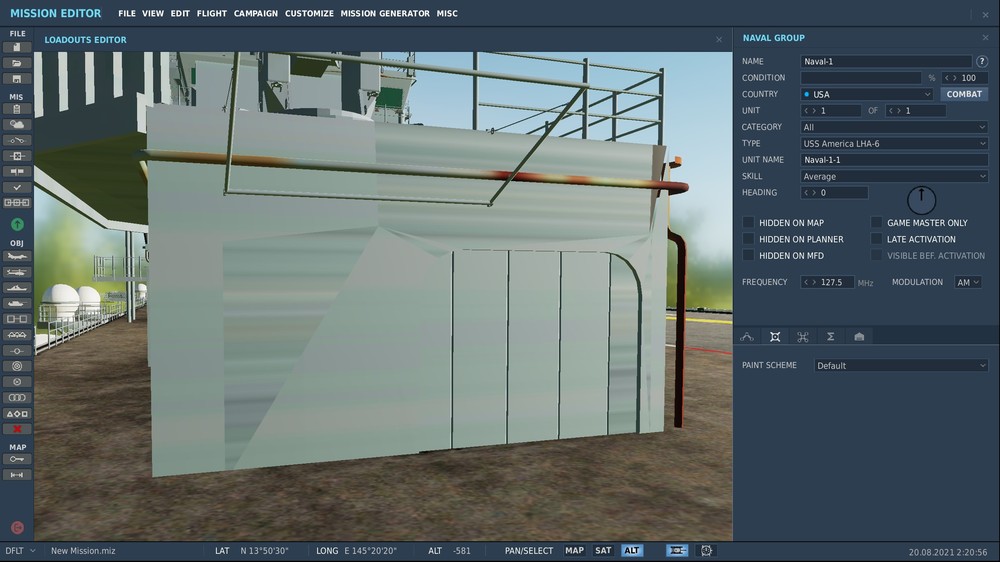Check Game Master Only
This screenshot has height=562, width=1000.
click(876, 222)
